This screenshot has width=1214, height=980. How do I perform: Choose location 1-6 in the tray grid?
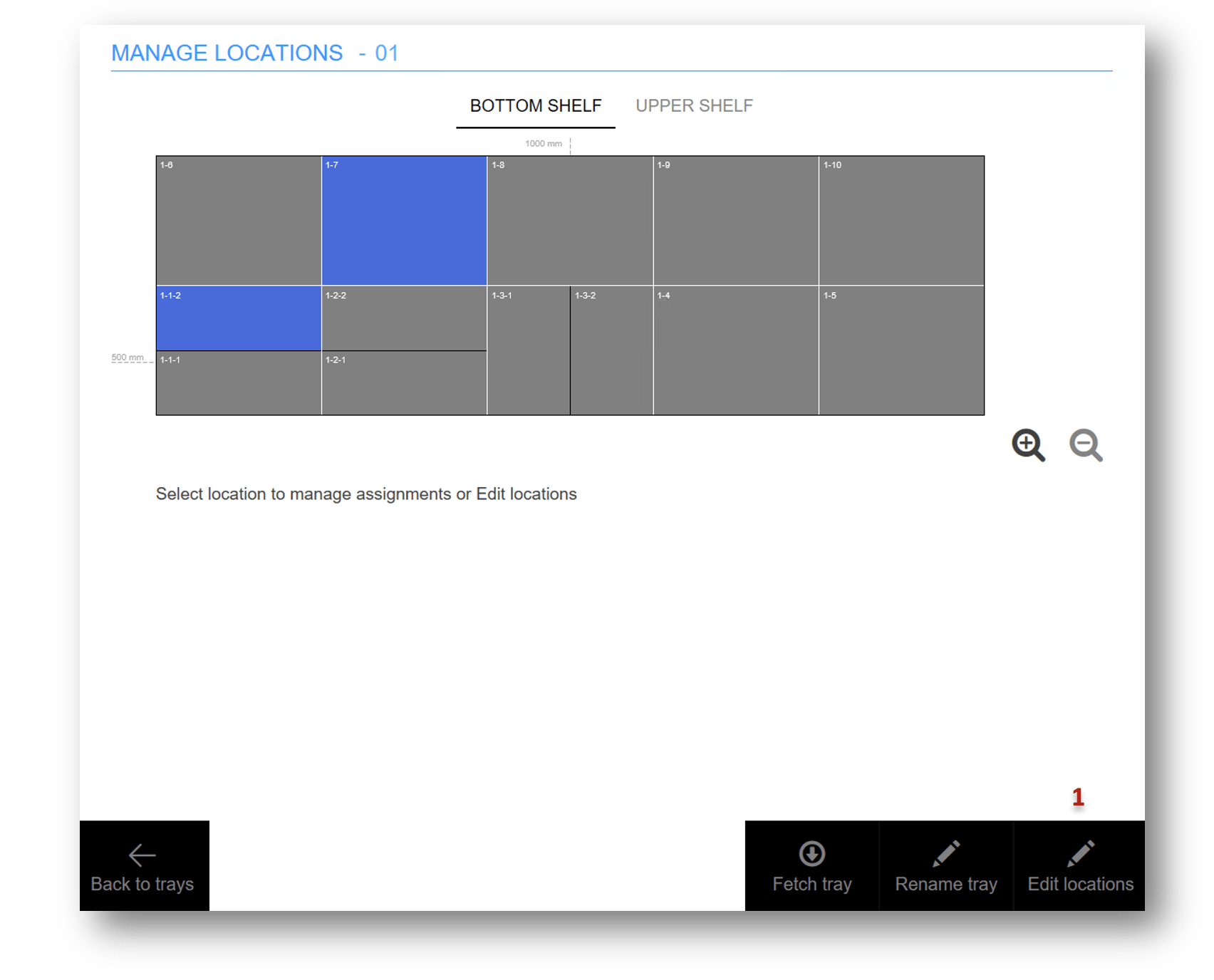point(239,221)
